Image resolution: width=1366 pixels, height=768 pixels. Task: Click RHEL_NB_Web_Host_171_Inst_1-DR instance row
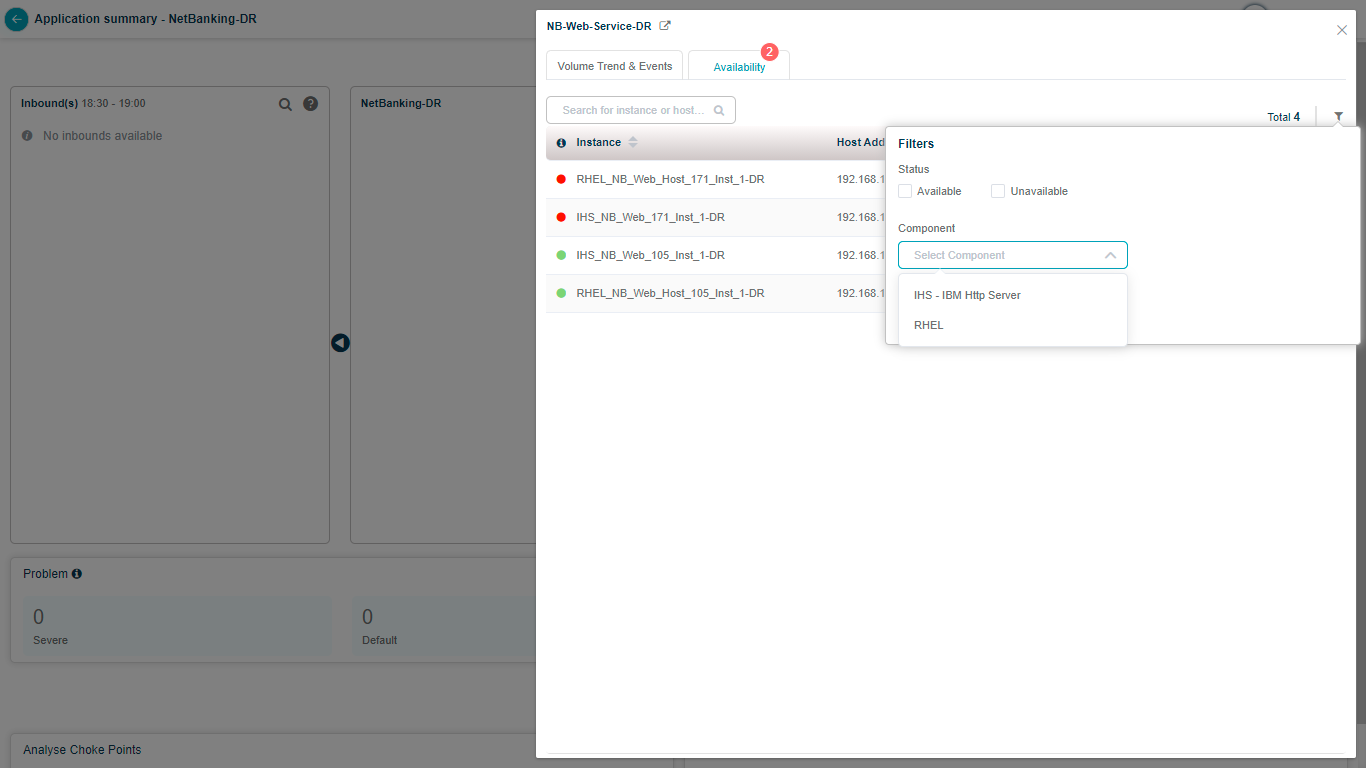(x=670, y=179)
